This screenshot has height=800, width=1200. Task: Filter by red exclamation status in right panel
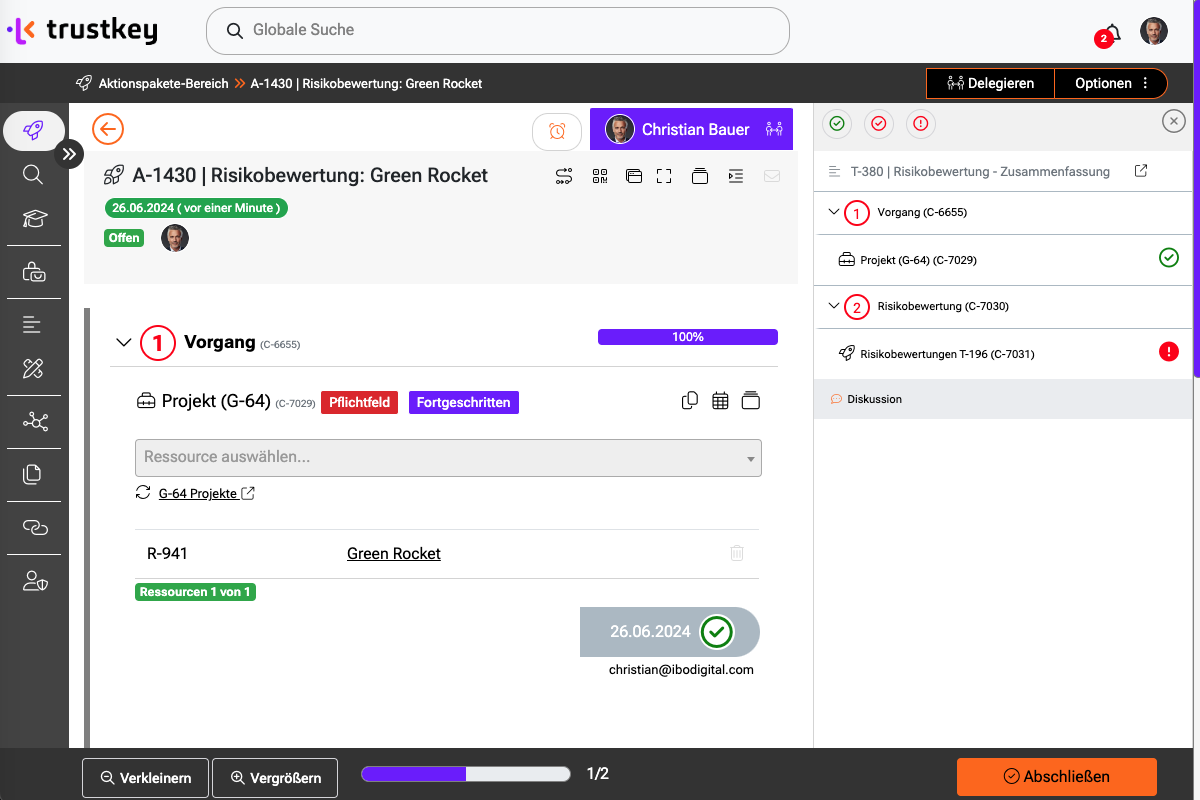click(921, 123)
